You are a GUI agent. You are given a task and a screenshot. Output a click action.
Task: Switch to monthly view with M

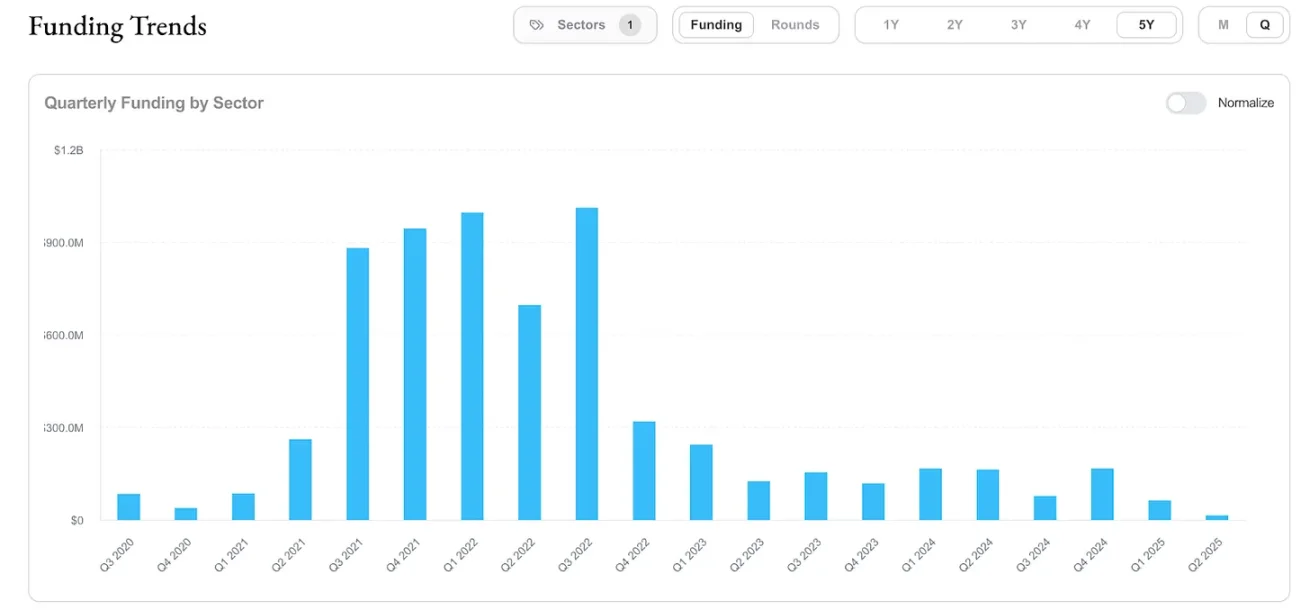coord(1223,25)
